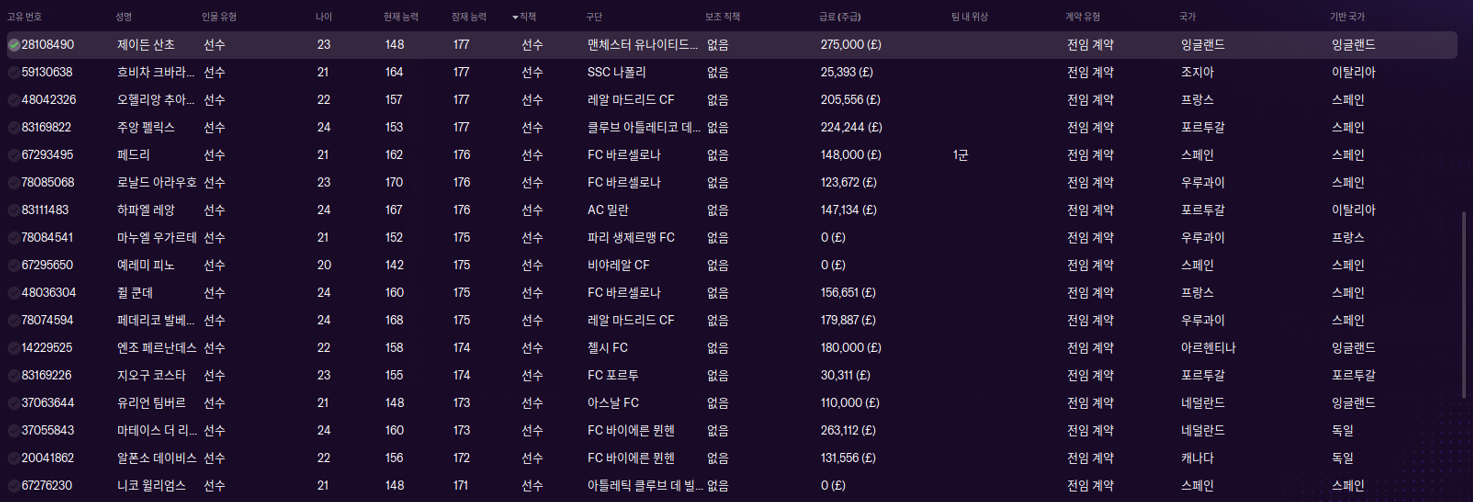
Task: Tick the selection circle for ID 48042326
Action: (x=14, y=100)
